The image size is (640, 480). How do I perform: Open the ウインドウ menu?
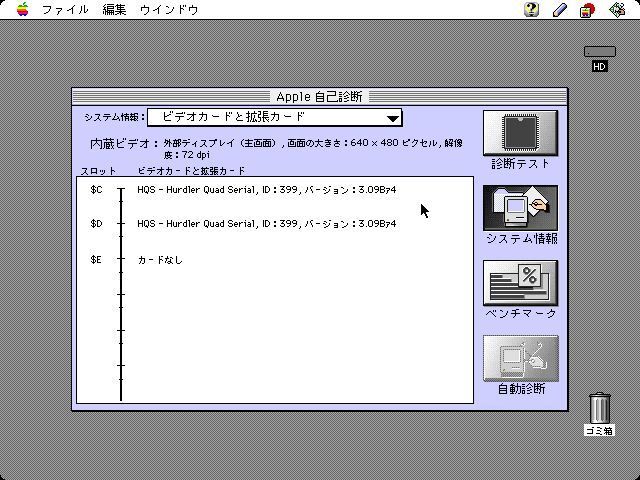(x=169, y=9)
